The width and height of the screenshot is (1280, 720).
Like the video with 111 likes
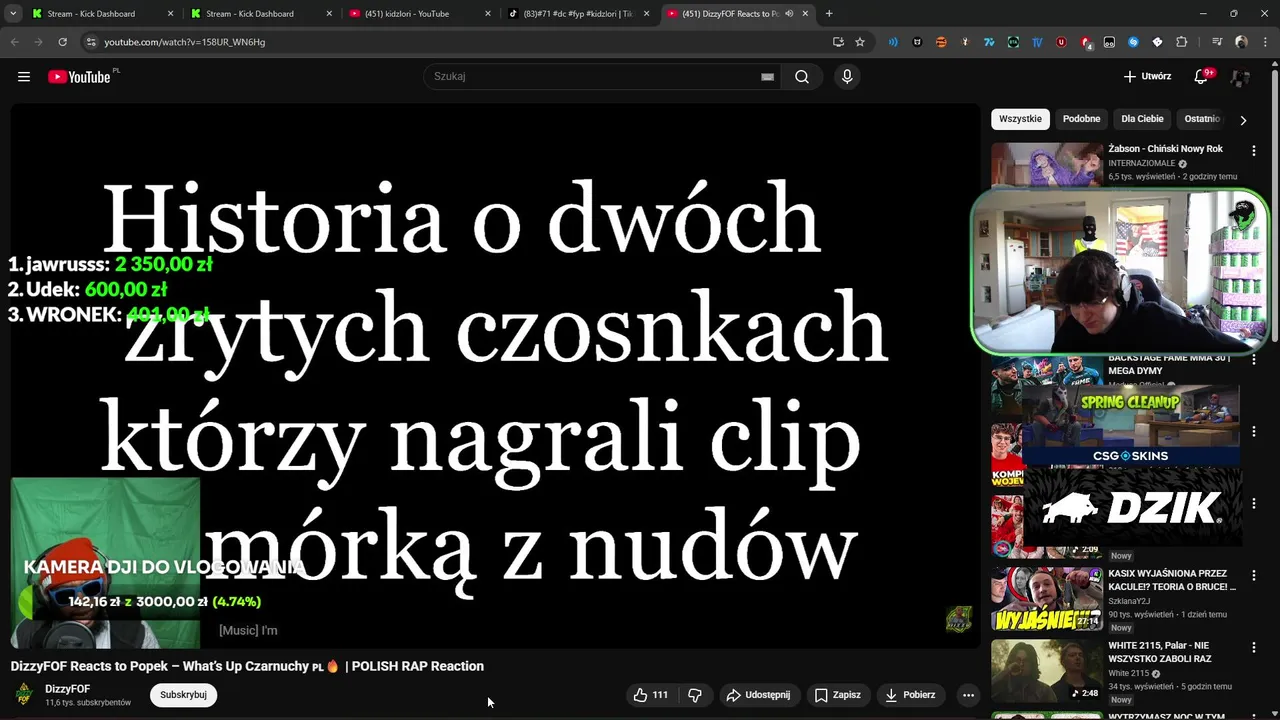tap(650, 695)
